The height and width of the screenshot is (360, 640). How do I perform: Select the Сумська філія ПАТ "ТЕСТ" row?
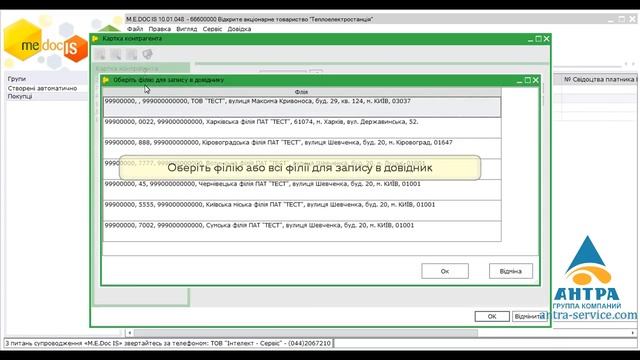[302, 231]
